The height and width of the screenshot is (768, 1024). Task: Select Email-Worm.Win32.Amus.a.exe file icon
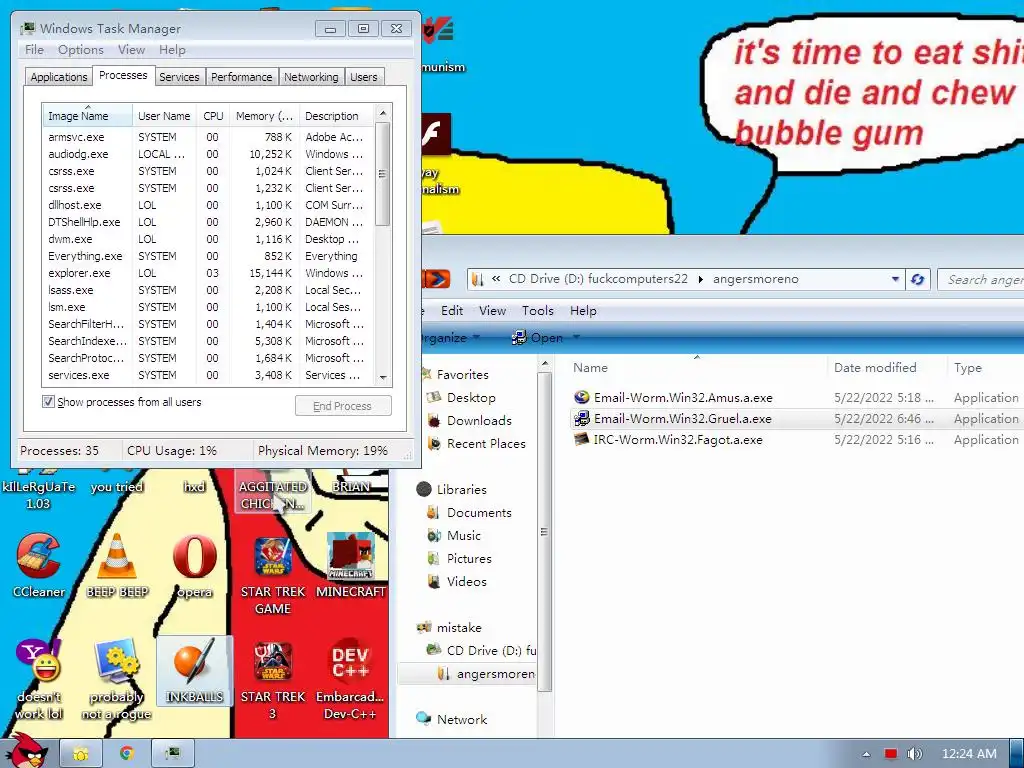coord(581,397)
